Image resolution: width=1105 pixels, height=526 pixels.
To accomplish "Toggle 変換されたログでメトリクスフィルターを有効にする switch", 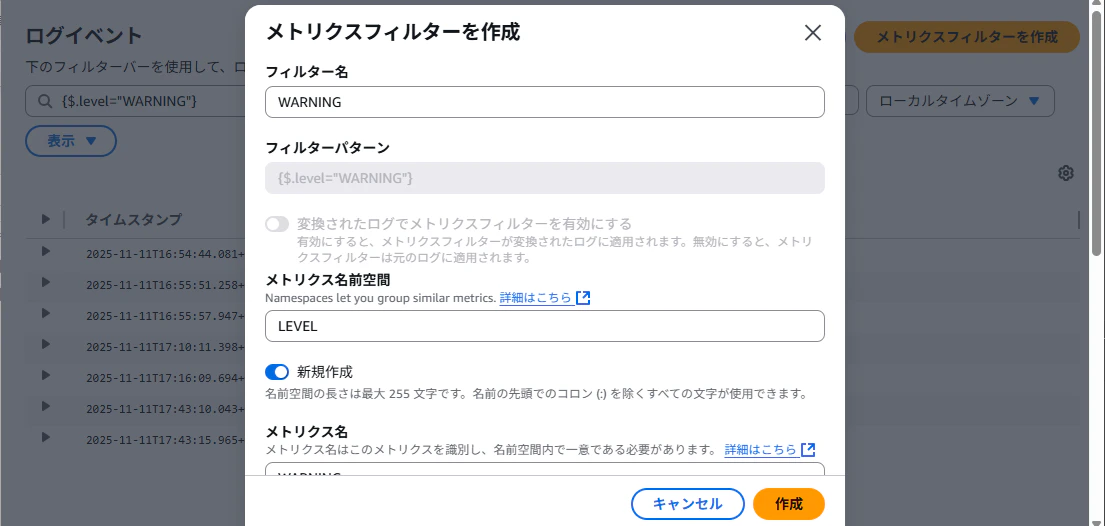I will [277, 224].
